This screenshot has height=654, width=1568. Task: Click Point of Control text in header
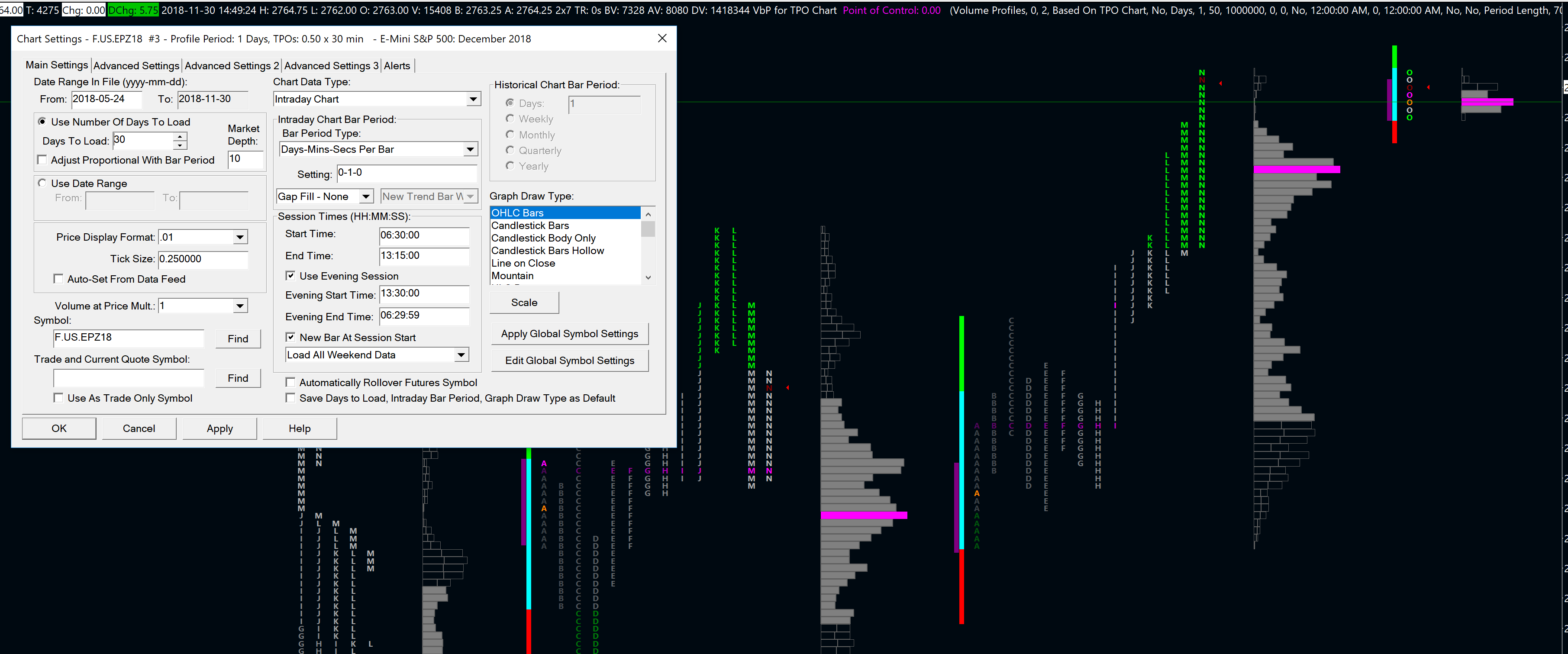891,10
